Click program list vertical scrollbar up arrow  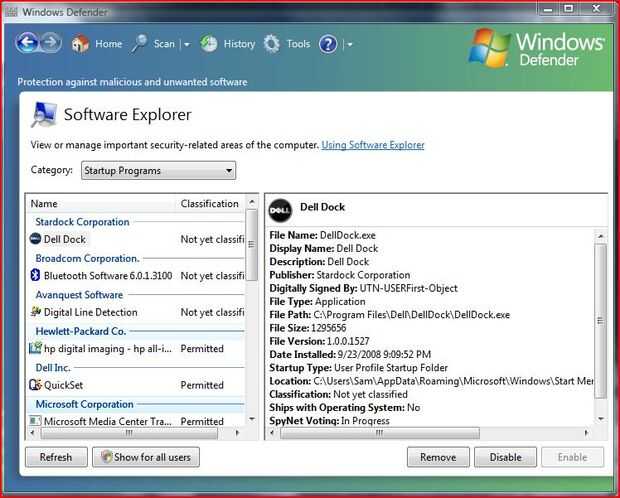(251, 202)
